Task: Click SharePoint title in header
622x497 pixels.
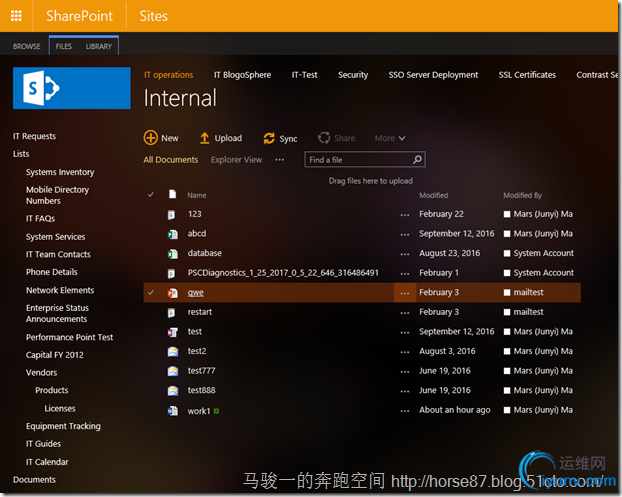Action: click(x=79, y=16)
